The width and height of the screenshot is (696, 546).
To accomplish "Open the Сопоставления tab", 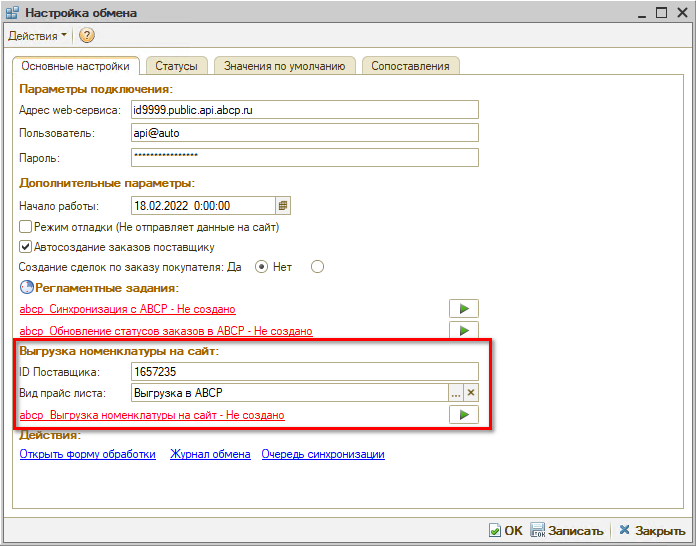I will coord(410,66).
